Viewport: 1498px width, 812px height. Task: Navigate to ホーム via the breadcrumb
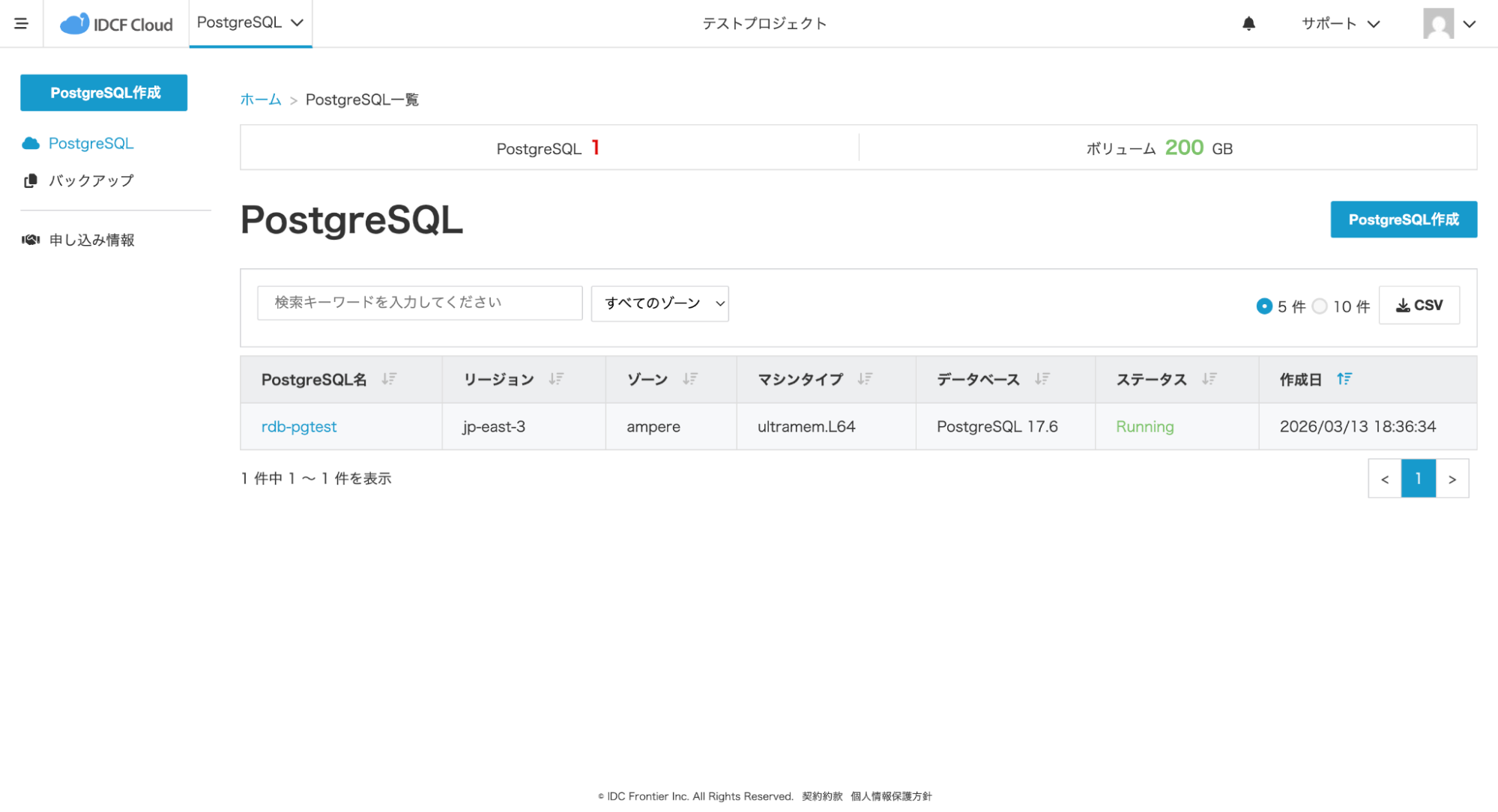[260, 99]
